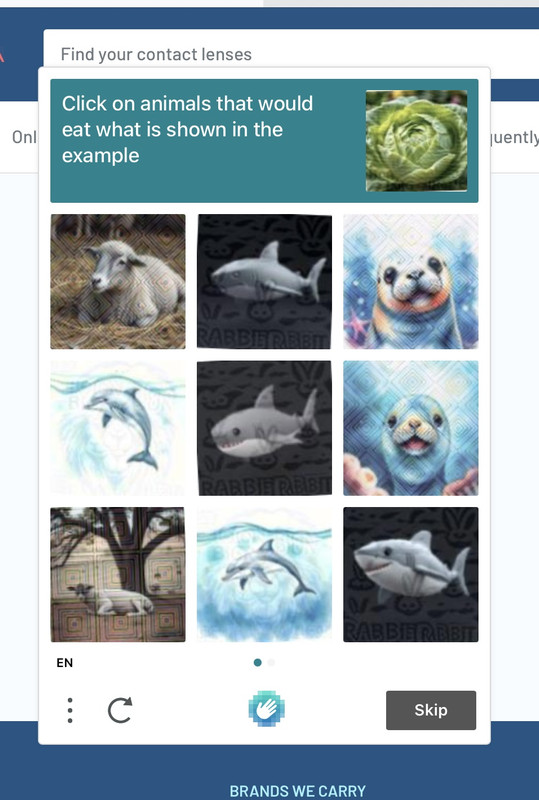
Task: Click the cabbage example image
Action: click(x=416, y=141)
